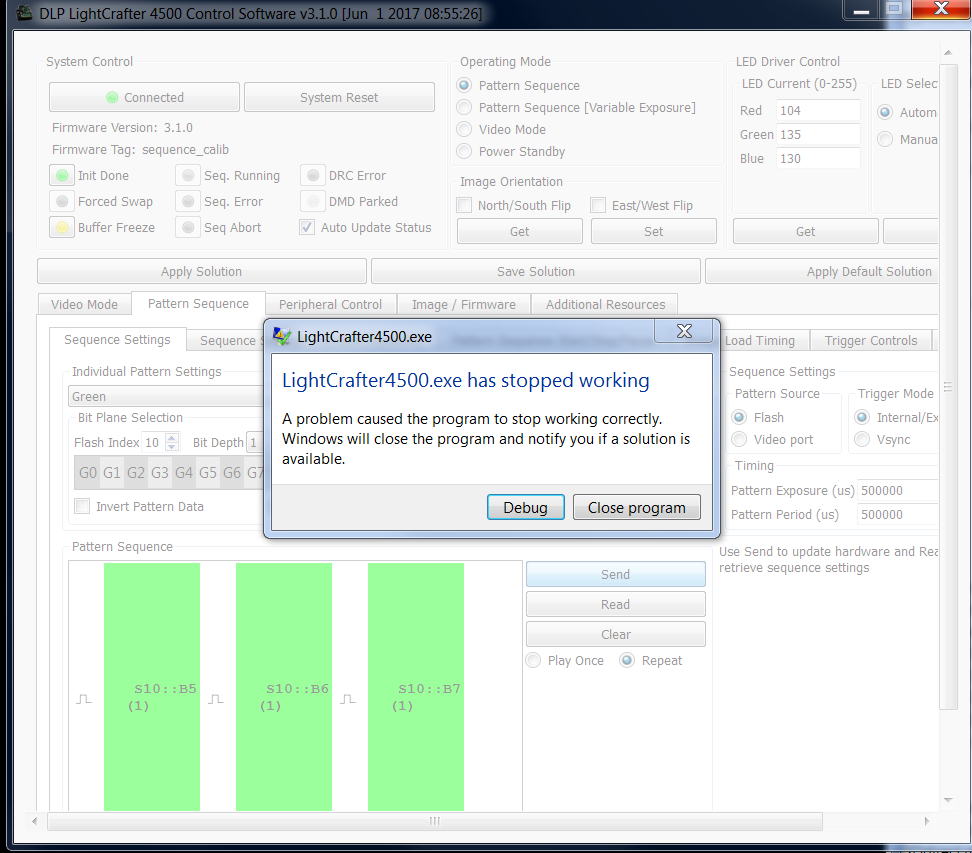Click the Seq. Error status indicator
The width and height of the screenshot is (972, 853).
pyautogui.click(x=188, y=201)
